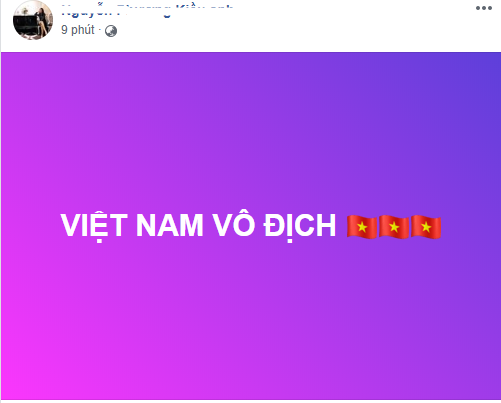Click the purple area above the post text
Viewport: 501px width, 403px height.
(250, 133)
